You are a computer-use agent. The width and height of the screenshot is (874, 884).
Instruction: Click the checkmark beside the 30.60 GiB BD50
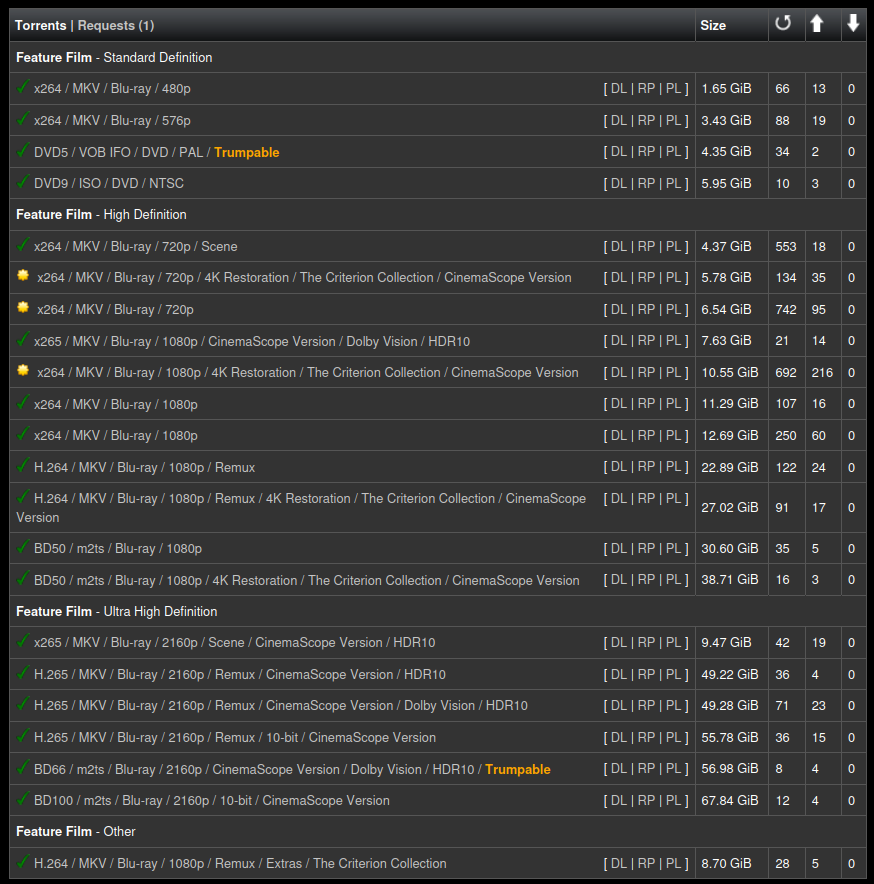click(23, 547)
